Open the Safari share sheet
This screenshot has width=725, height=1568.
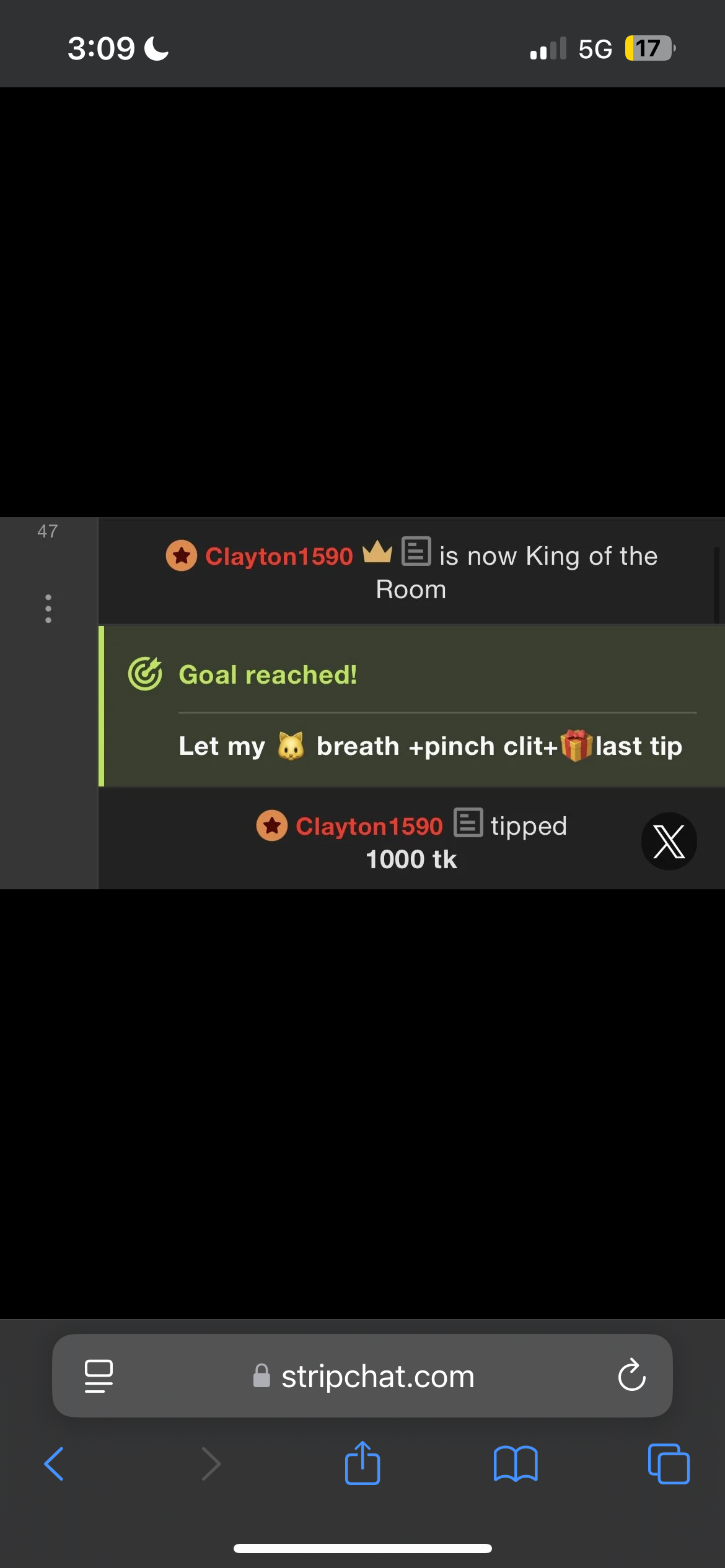[x=362, y=1463]
